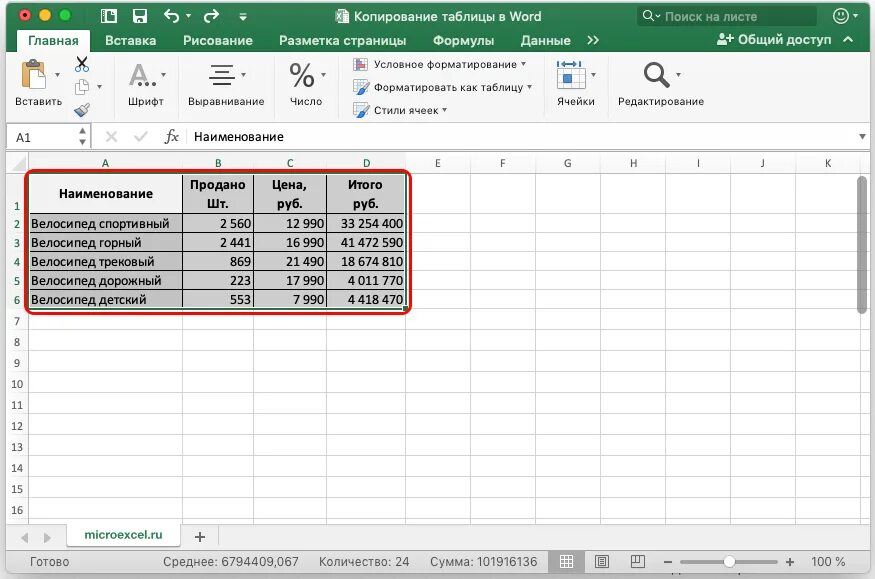Expand the Стили ячеек dropdown

[445, 110]
